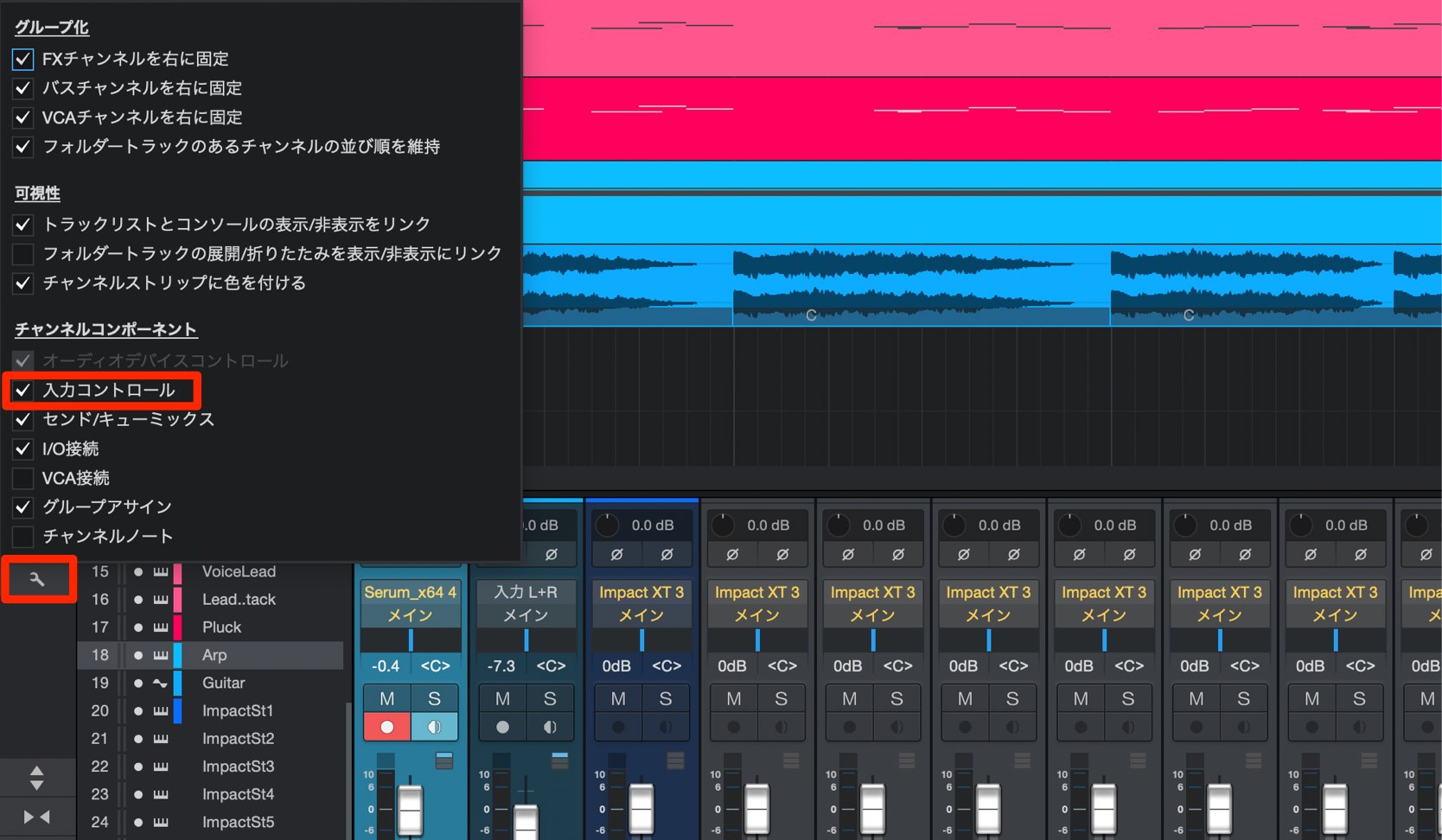Toggle フォルダートラックのあるチャンネルの並び順を維持 checkbox
Viewport: 1442px width, 840px height.
[23, 147]
